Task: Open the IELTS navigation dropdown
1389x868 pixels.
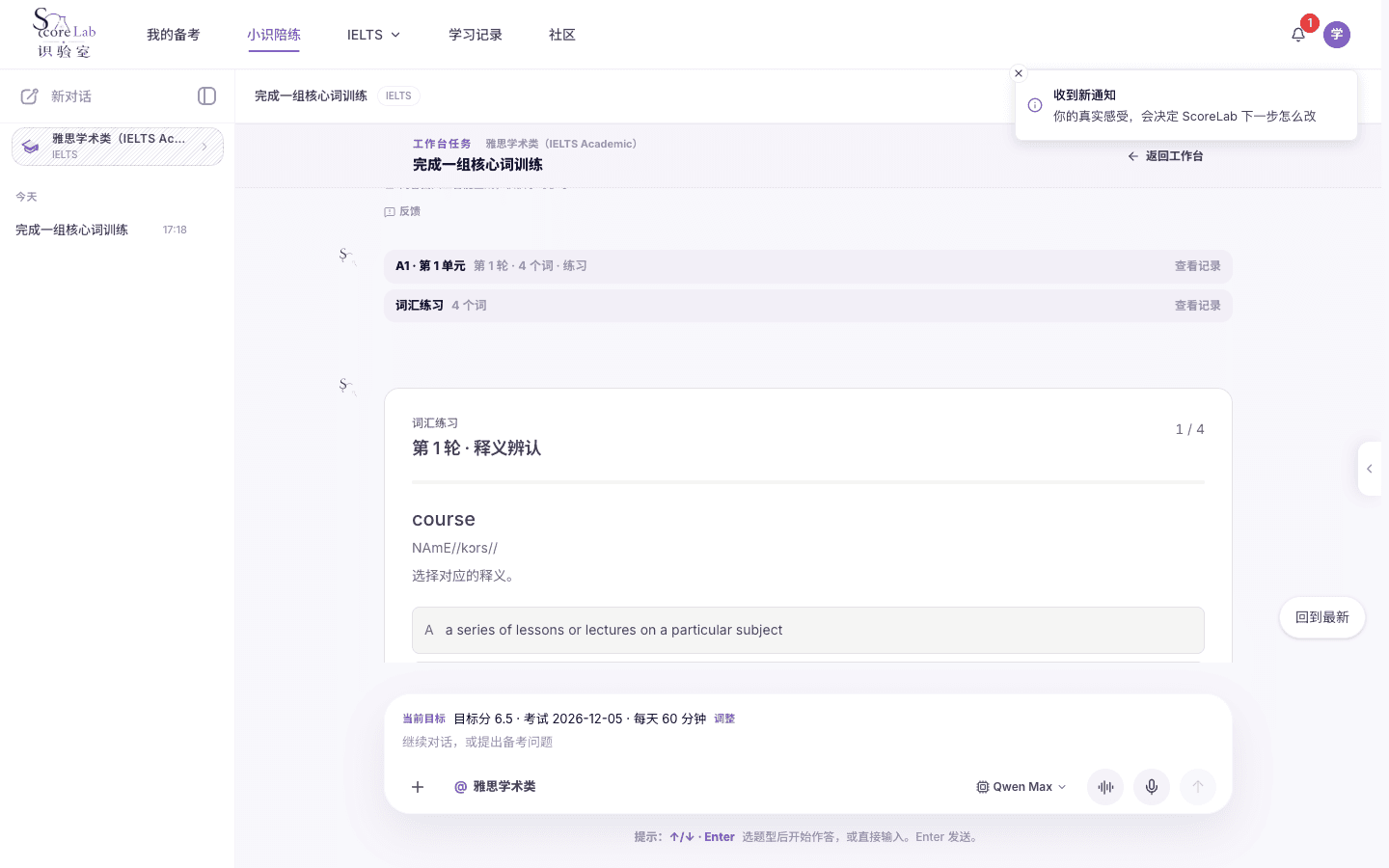Action: coord(373,35)
